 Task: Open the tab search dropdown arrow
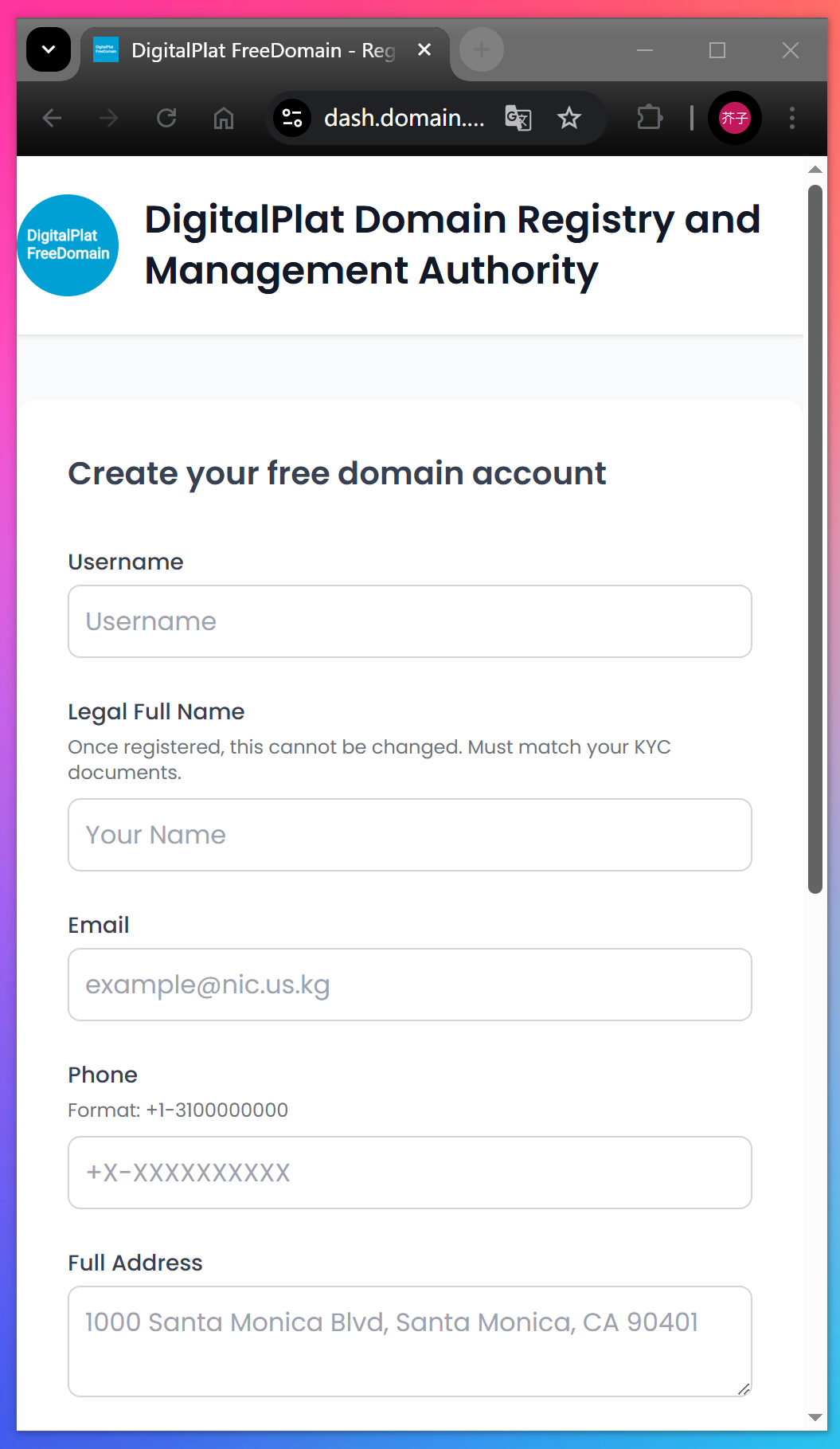[49, 50]
